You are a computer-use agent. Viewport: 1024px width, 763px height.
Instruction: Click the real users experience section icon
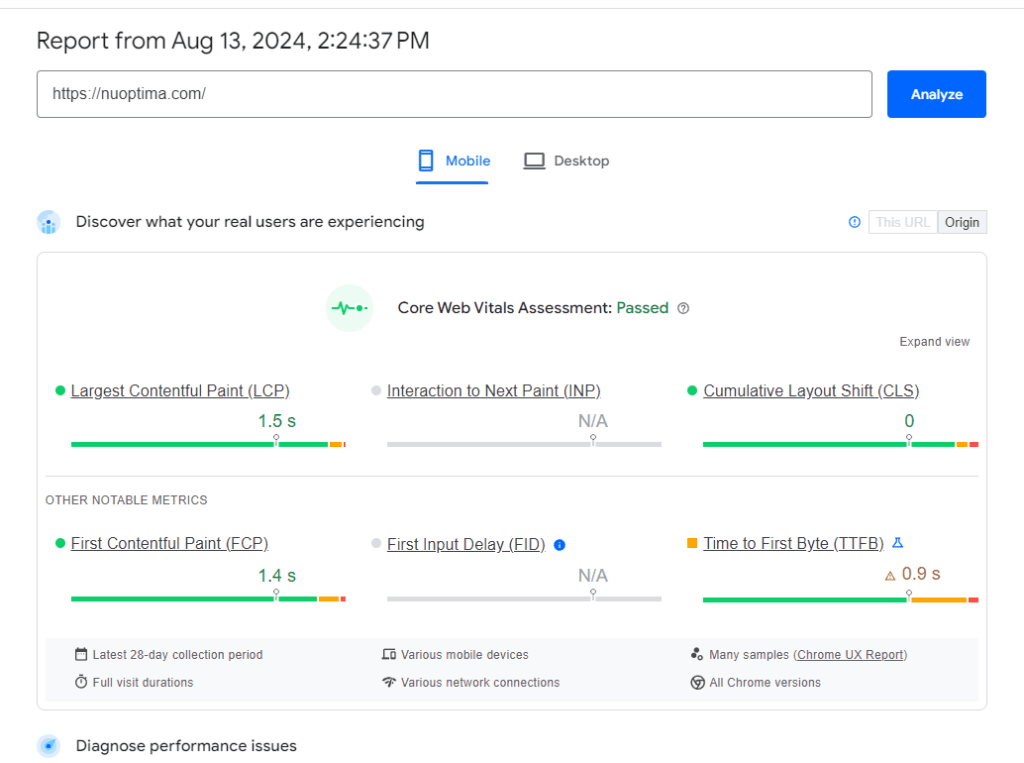pos(49,222)
